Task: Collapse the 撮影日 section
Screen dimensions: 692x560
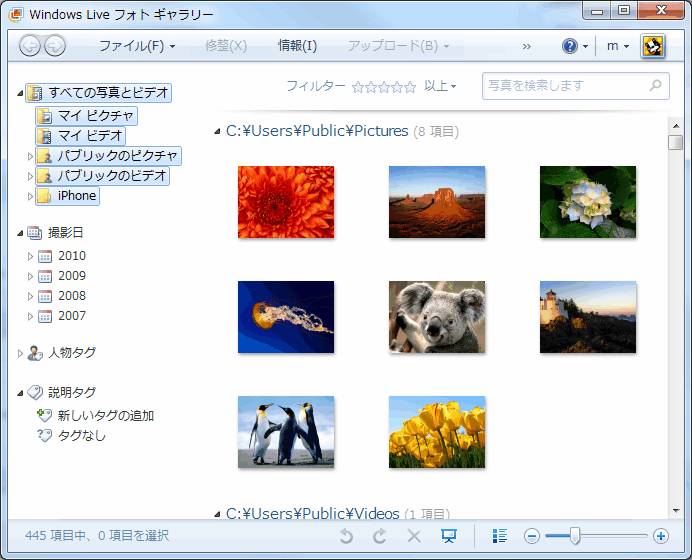Action: tap(20, 233)
